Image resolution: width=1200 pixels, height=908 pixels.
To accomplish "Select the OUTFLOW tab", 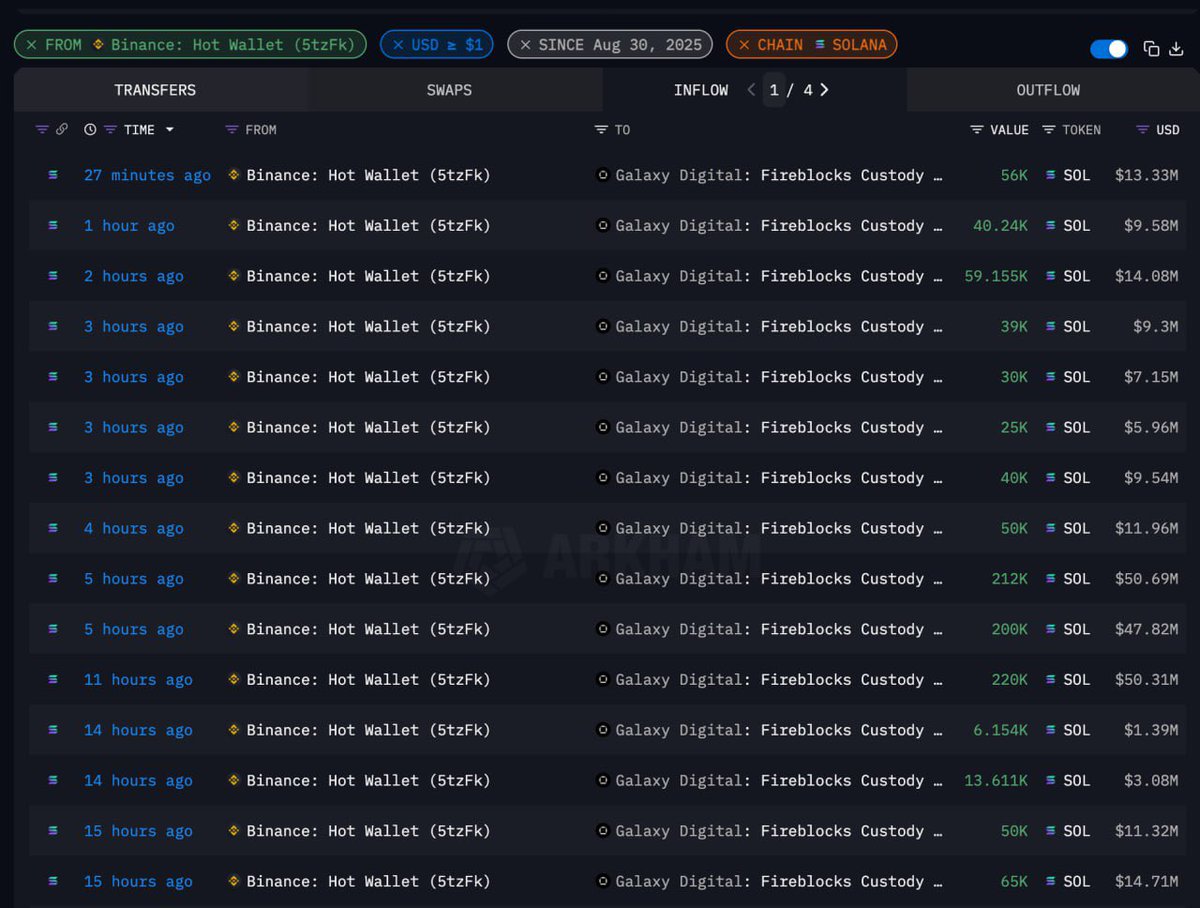I will (1048, 90).
